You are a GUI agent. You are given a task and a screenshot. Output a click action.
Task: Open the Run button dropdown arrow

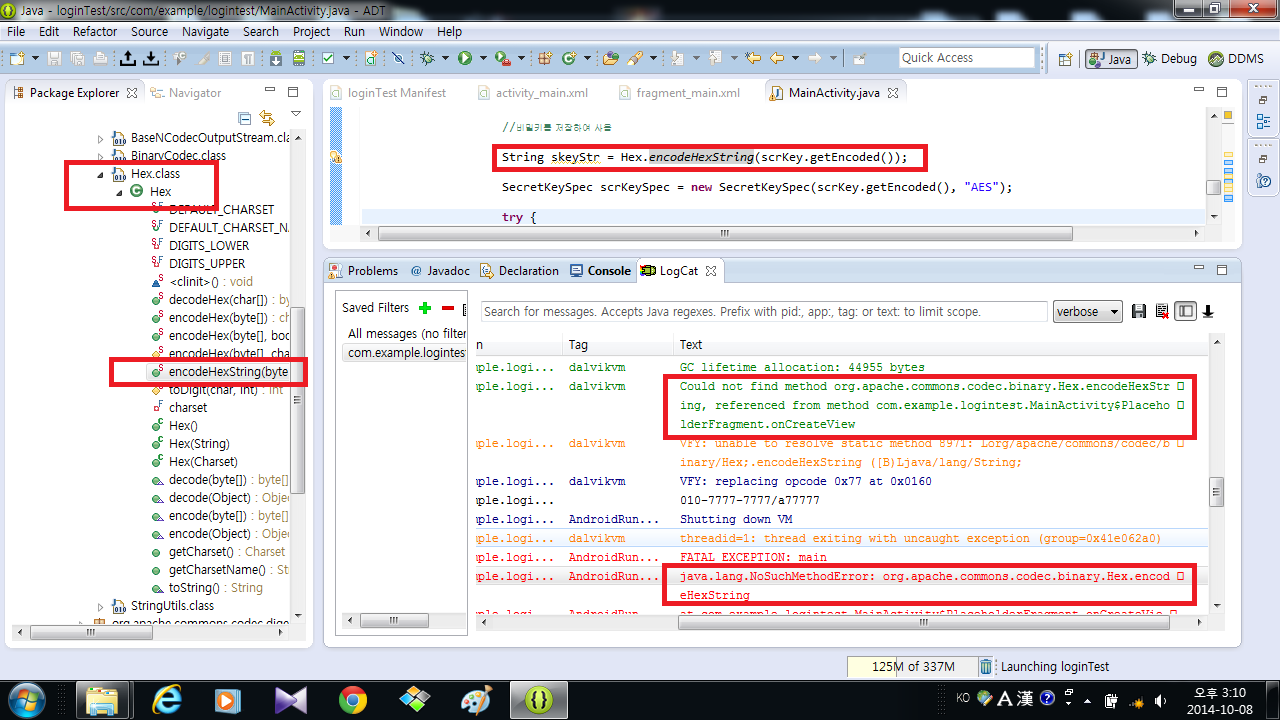tap(483, 58)
